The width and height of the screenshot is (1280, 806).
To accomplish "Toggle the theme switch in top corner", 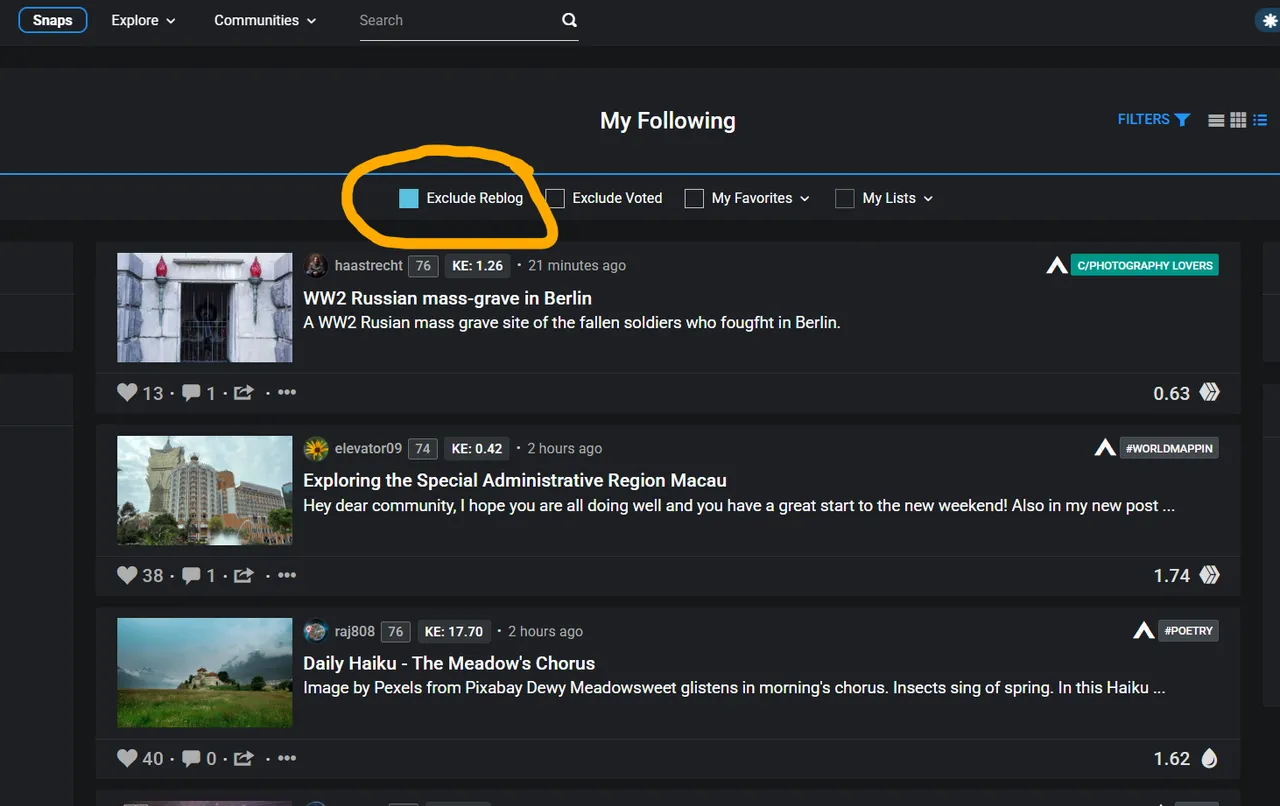I will (1269, 20).
